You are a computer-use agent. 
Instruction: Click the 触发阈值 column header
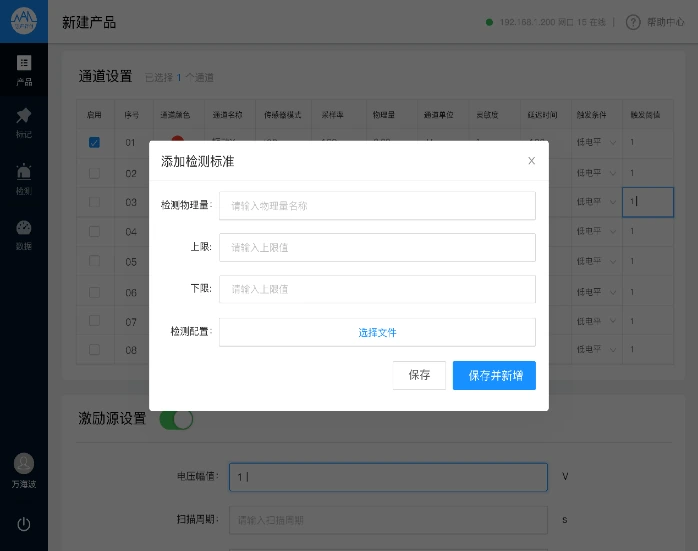coord(645,115)
